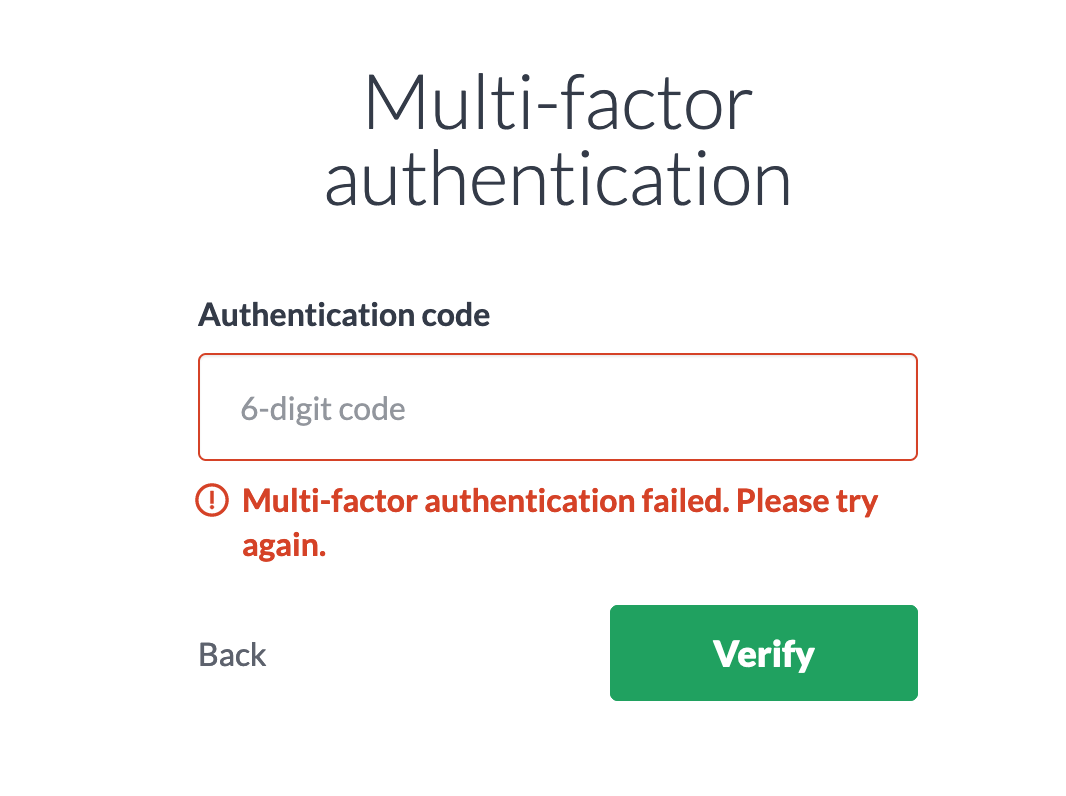The image size is (1066, 796).
Task: Return to previous step via Back
Action: 232,655
